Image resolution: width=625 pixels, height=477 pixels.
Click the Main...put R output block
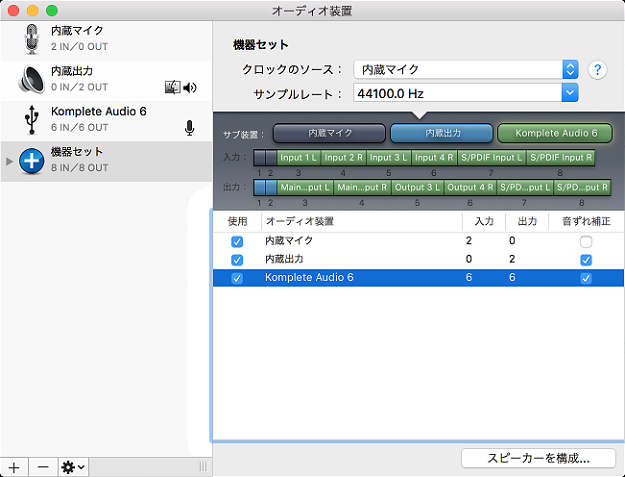pyautogui.click(x=362, y=187)
